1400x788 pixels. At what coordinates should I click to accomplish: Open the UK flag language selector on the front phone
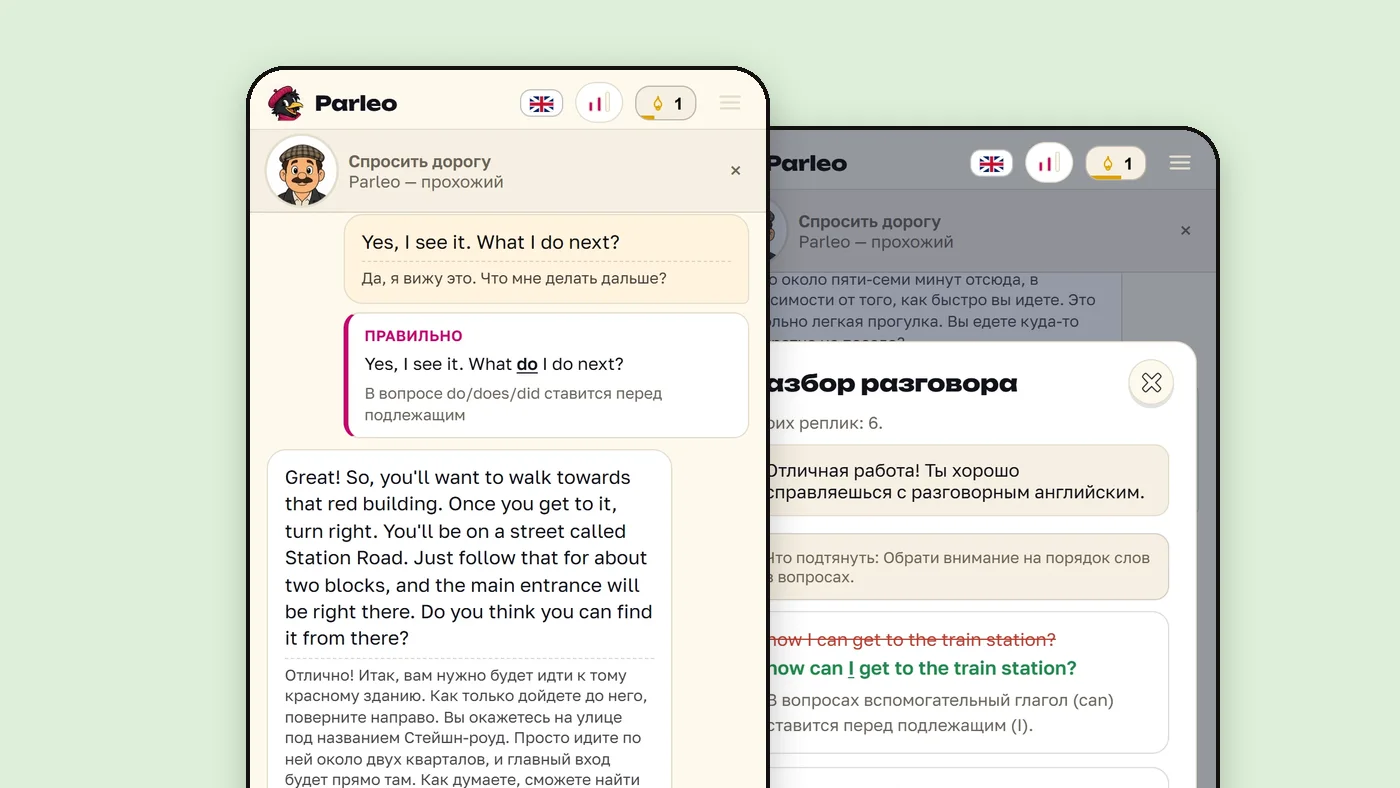(x=542, y=103)
